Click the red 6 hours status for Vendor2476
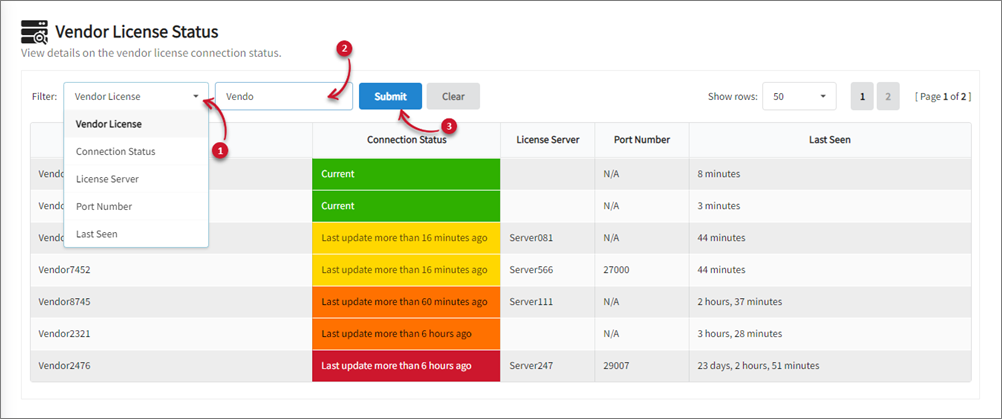 (x=406, y=365)
